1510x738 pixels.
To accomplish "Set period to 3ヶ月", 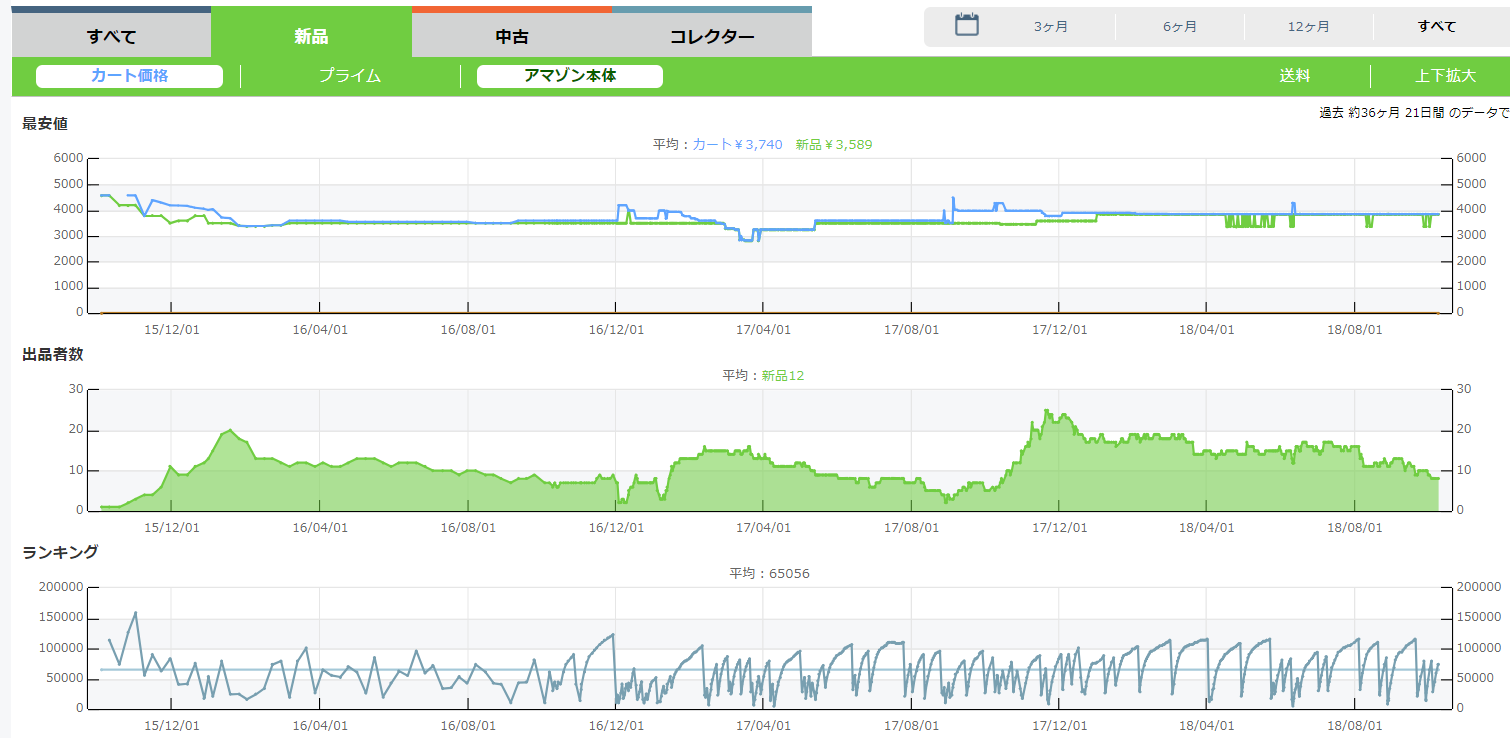I will pyautogui.click(x=1051, y=27).
